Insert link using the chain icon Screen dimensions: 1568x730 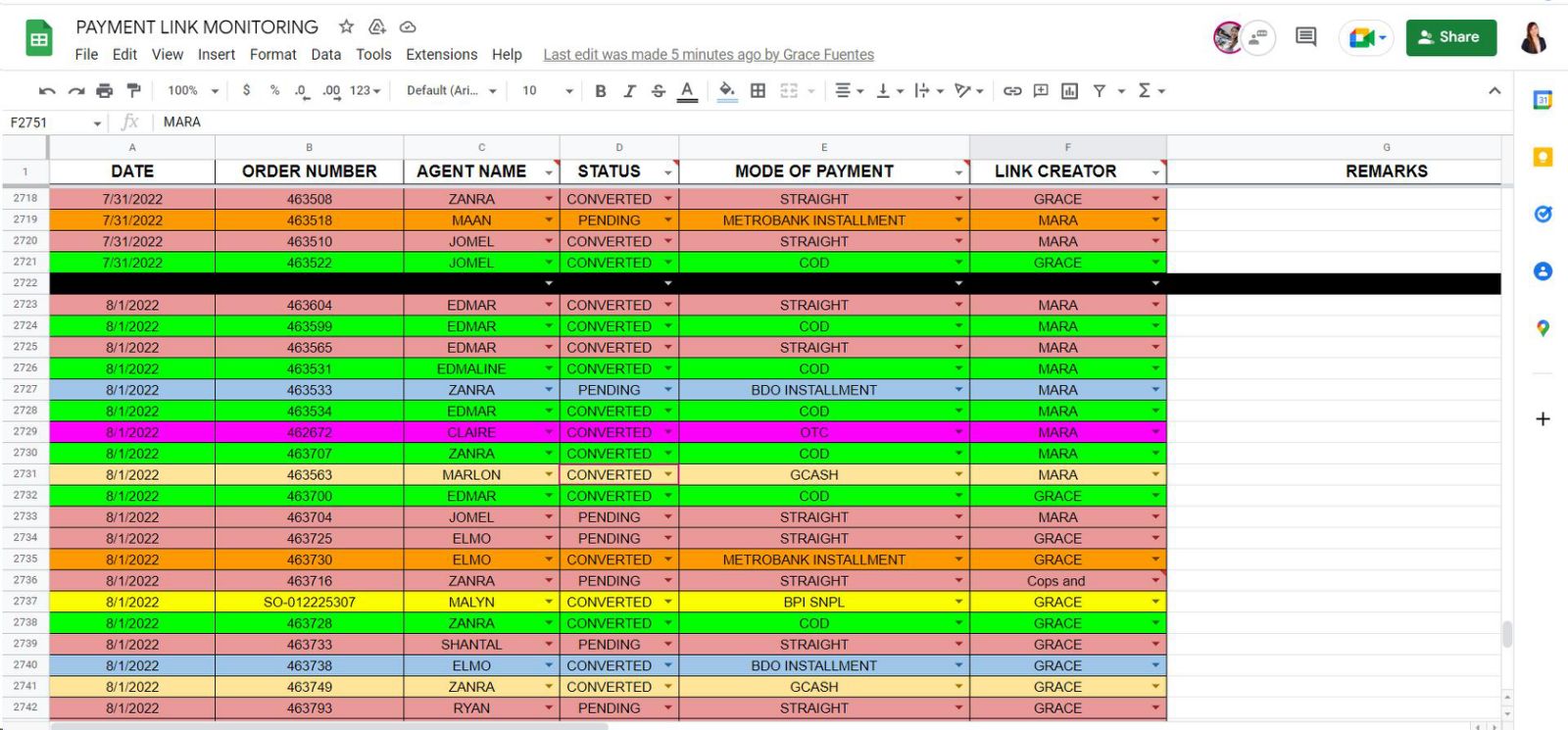[1012, 91]
